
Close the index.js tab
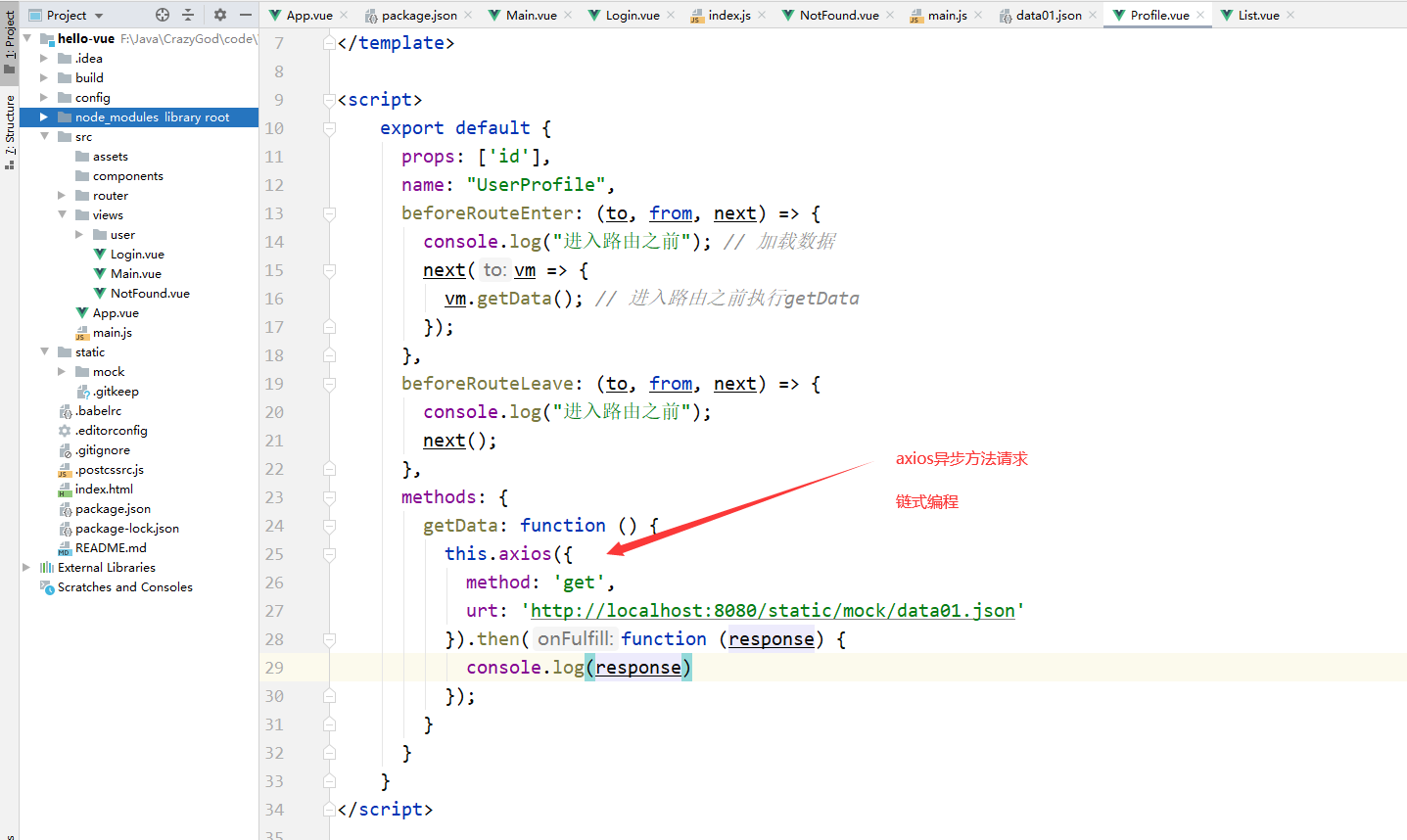[x=762, y=15]
